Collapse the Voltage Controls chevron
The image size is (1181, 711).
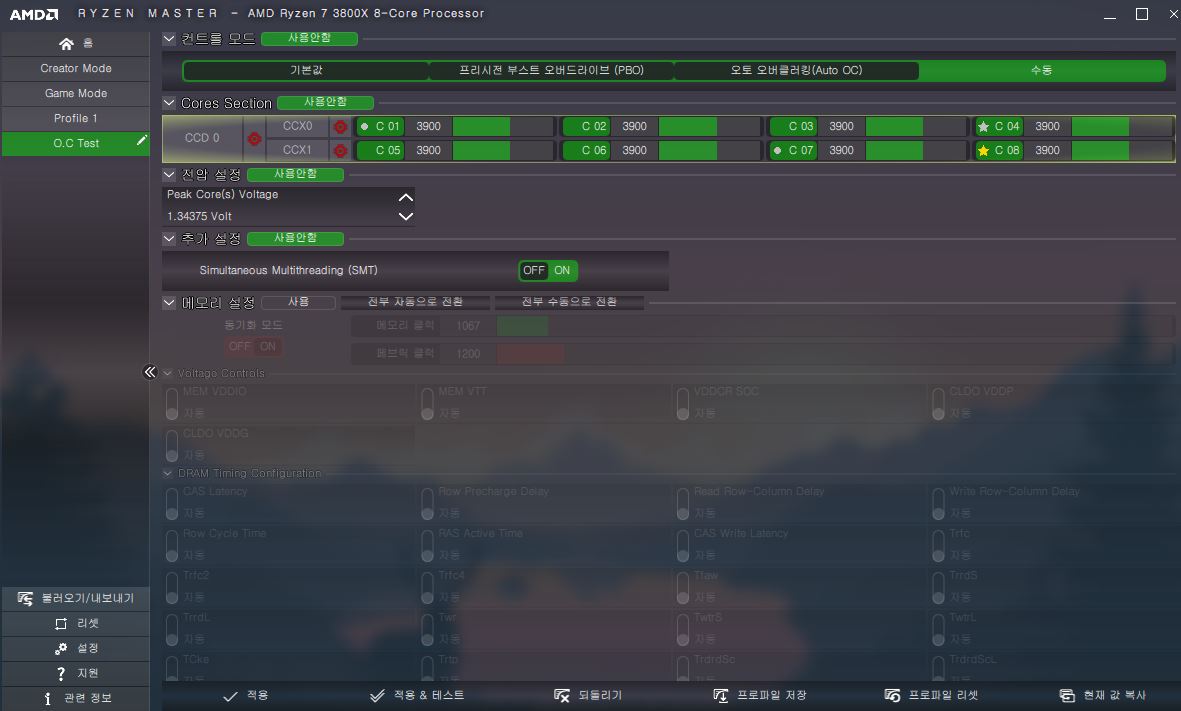(x=168, y=373)
